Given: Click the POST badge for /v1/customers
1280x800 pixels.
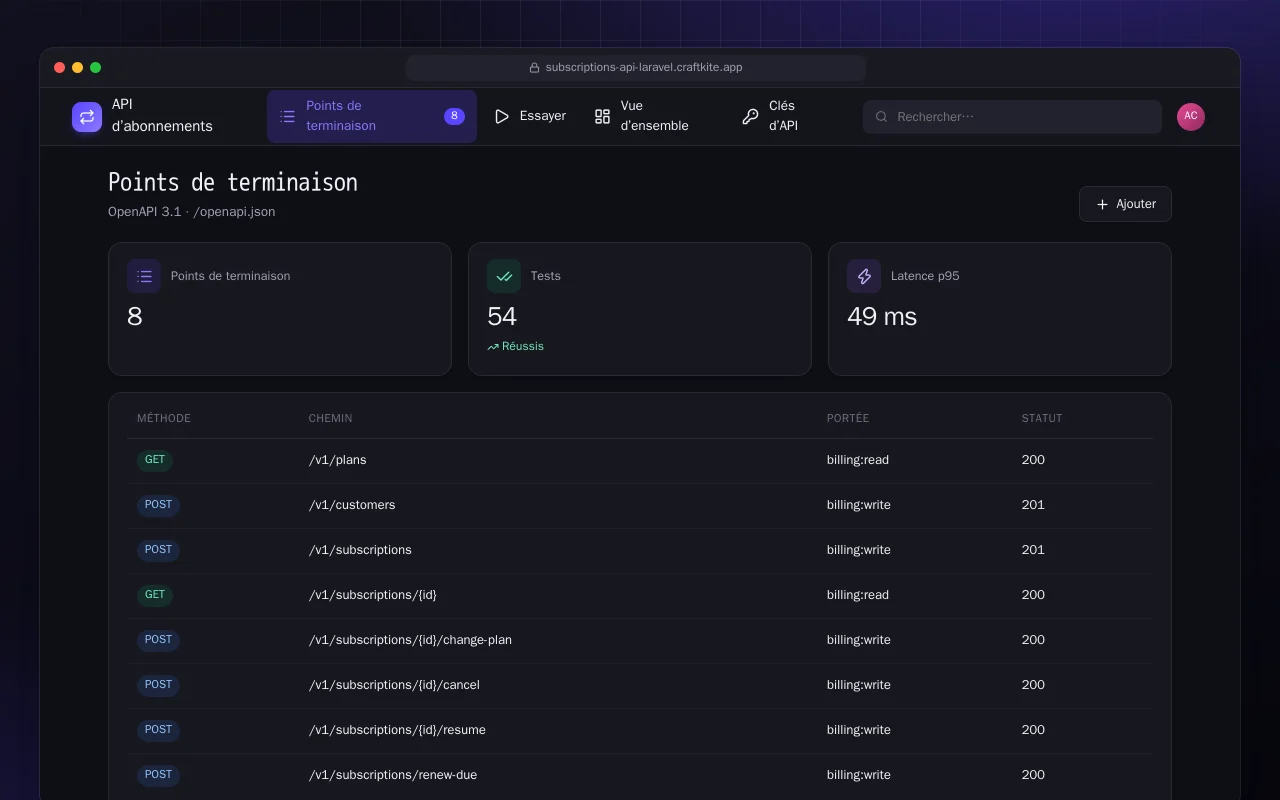Looking at the screenshot, I should 158,505.
